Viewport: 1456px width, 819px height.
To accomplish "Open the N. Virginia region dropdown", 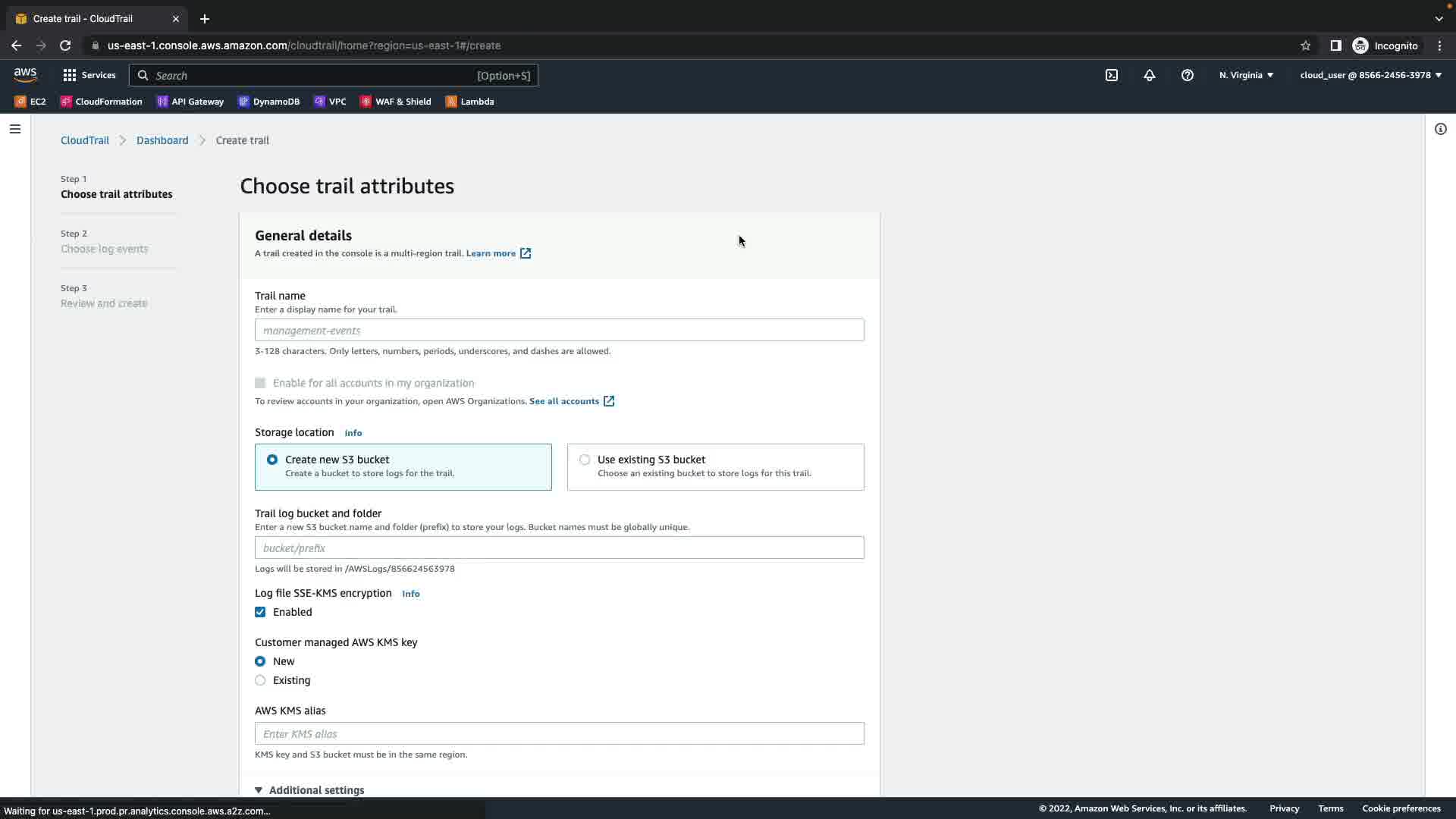I will click(x=1245, y=75).
